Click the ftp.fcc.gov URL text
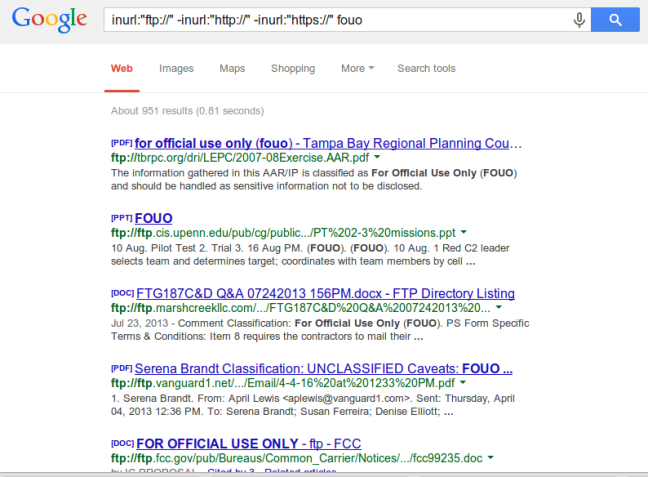 296,458
